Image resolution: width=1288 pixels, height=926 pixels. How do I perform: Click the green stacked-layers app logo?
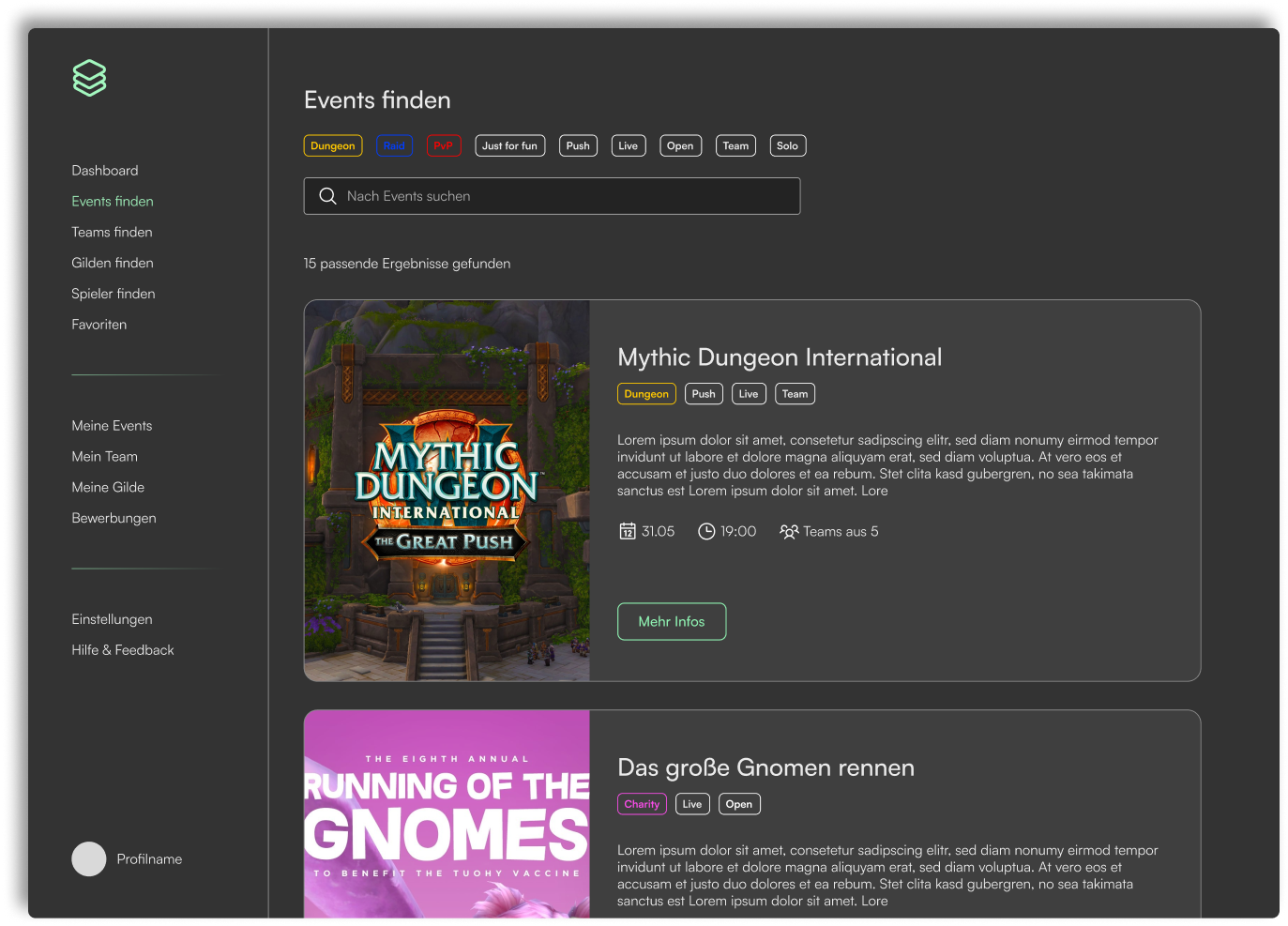pyautogui.click(x=89, y=78)
